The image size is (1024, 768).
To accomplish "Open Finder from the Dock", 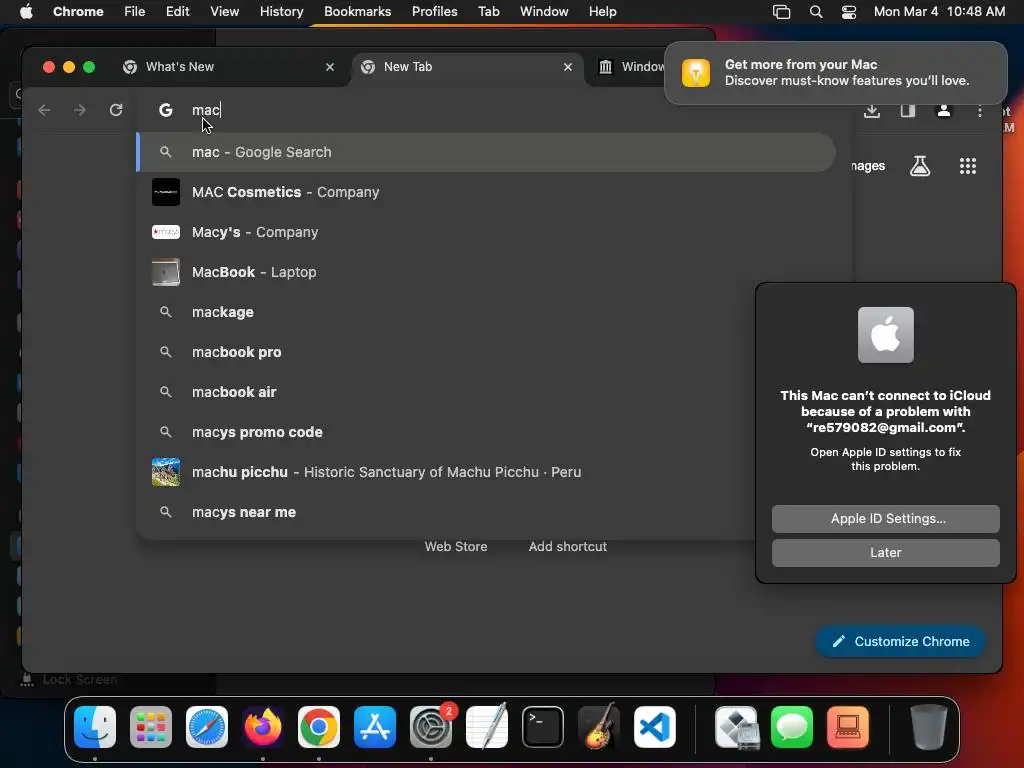I will click(95, 727).
